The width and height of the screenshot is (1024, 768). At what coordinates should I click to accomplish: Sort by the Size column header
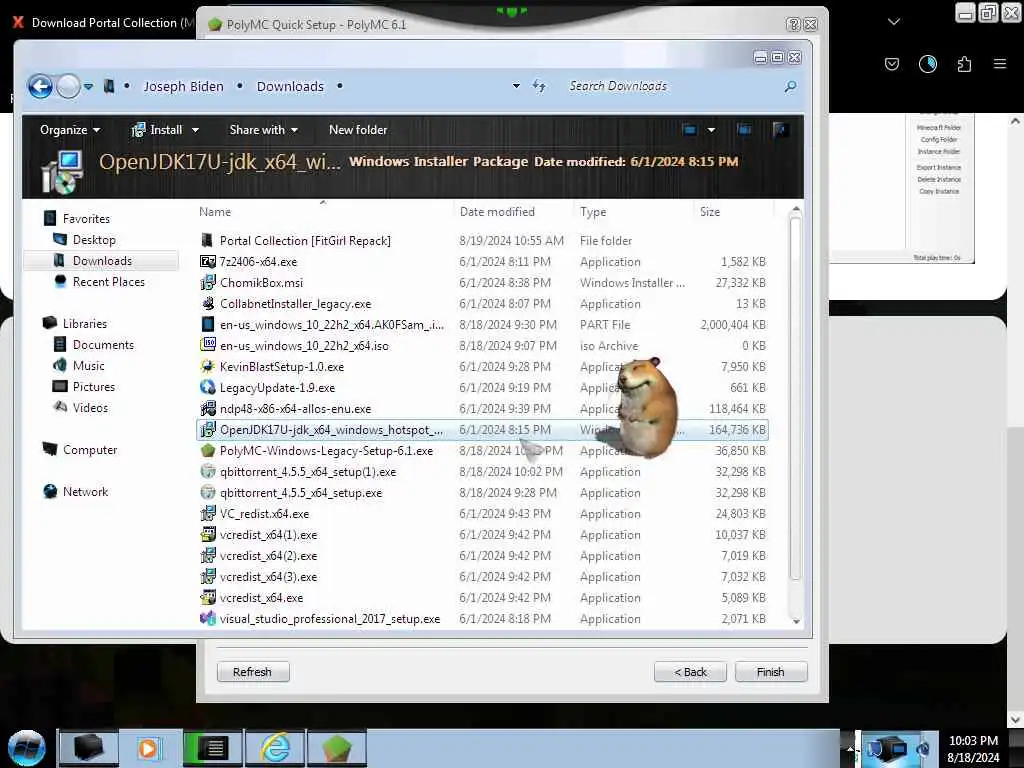tap(710, 212)
